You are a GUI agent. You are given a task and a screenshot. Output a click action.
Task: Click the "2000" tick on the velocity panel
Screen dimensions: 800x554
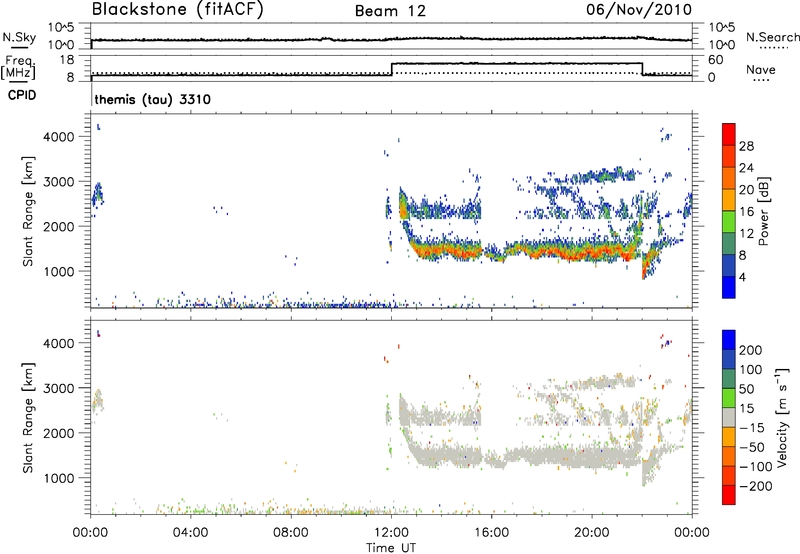[x=59, y=433]
